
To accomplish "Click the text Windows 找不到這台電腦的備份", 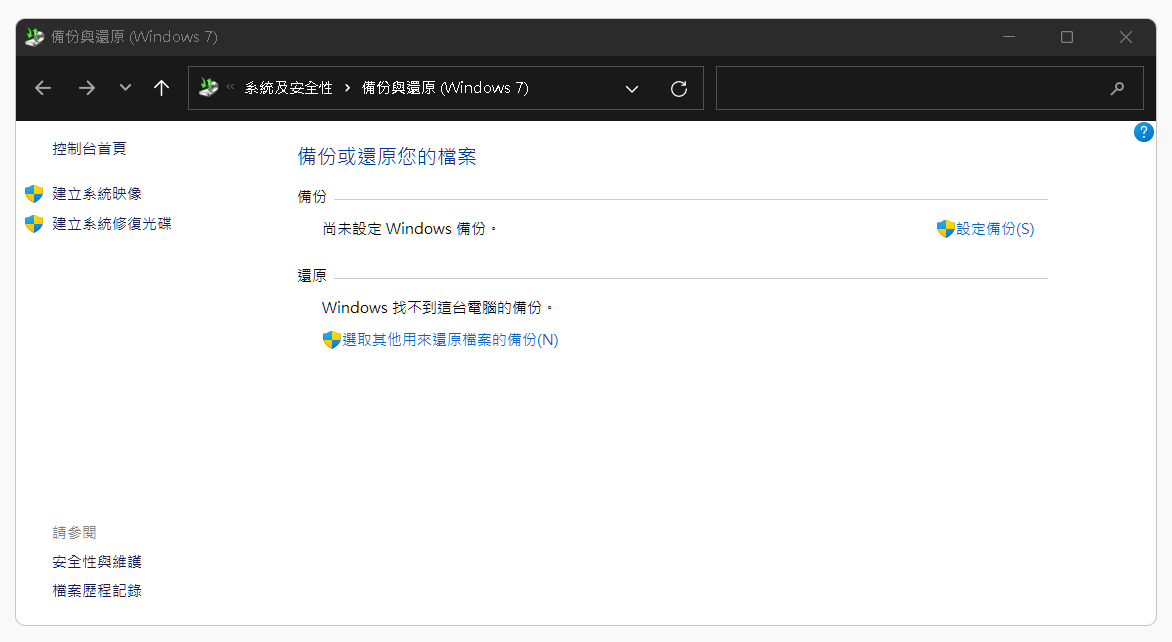I will click(437, 307).
